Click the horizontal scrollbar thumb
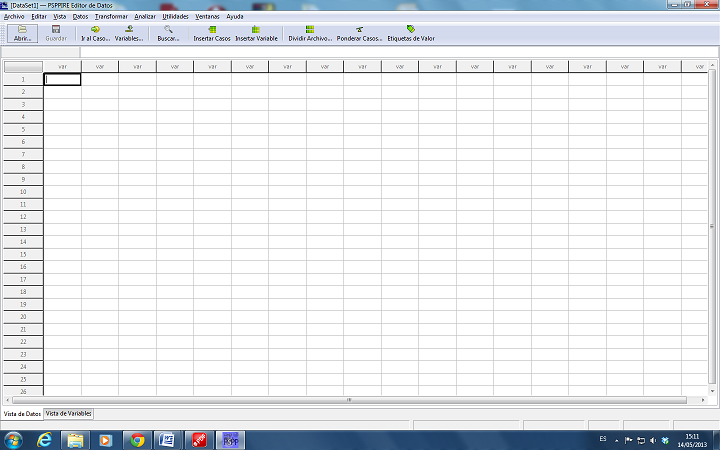This screenshot has width=720, height=450. (349, 400)
